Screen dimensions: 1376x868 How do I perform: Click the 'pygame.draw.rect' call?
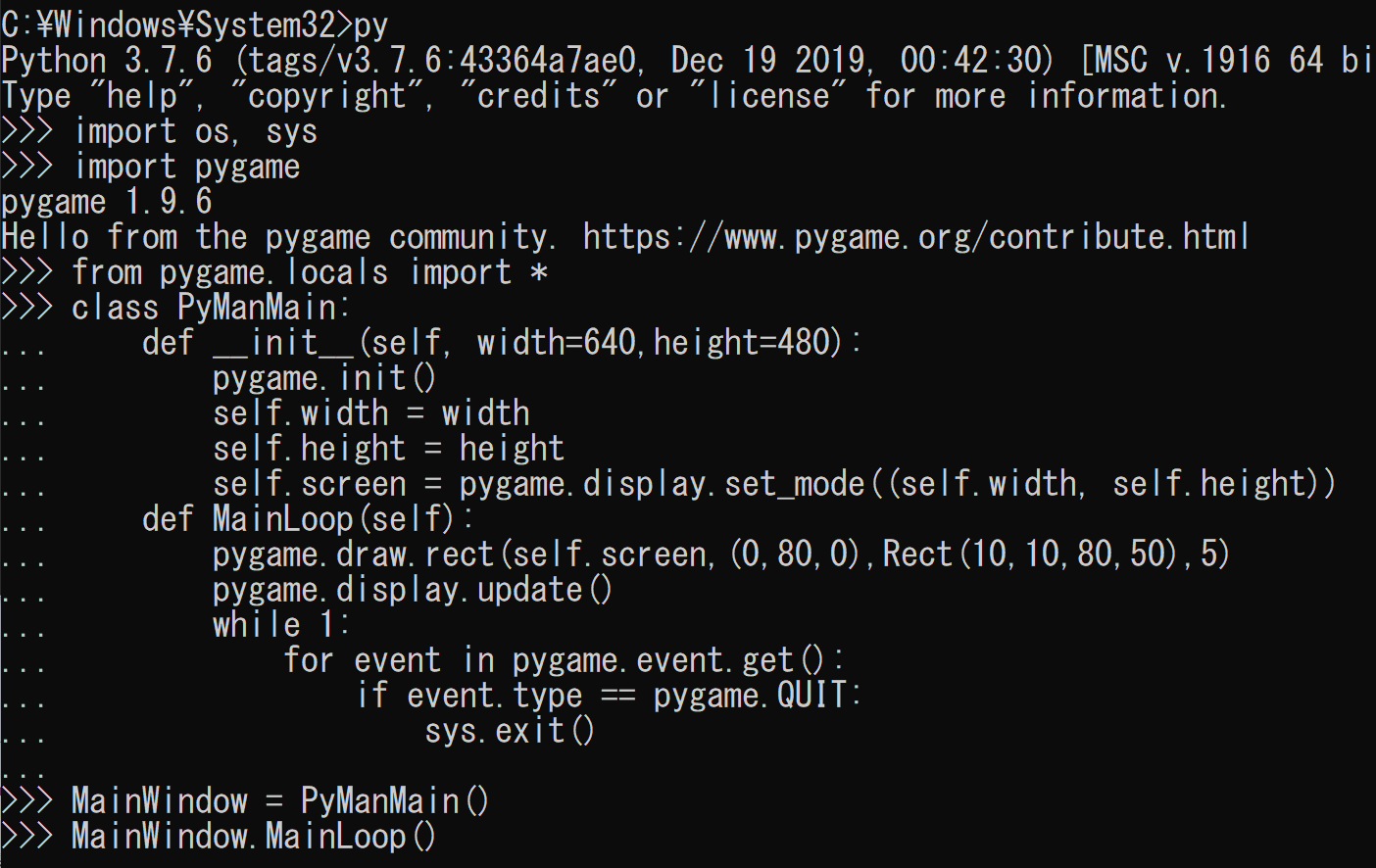(x=353, y=555)
